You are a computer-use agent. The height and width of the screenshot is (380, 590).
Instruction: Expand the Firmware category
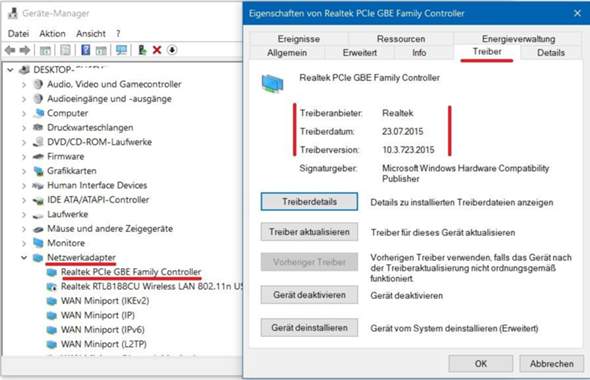(24, 157)
